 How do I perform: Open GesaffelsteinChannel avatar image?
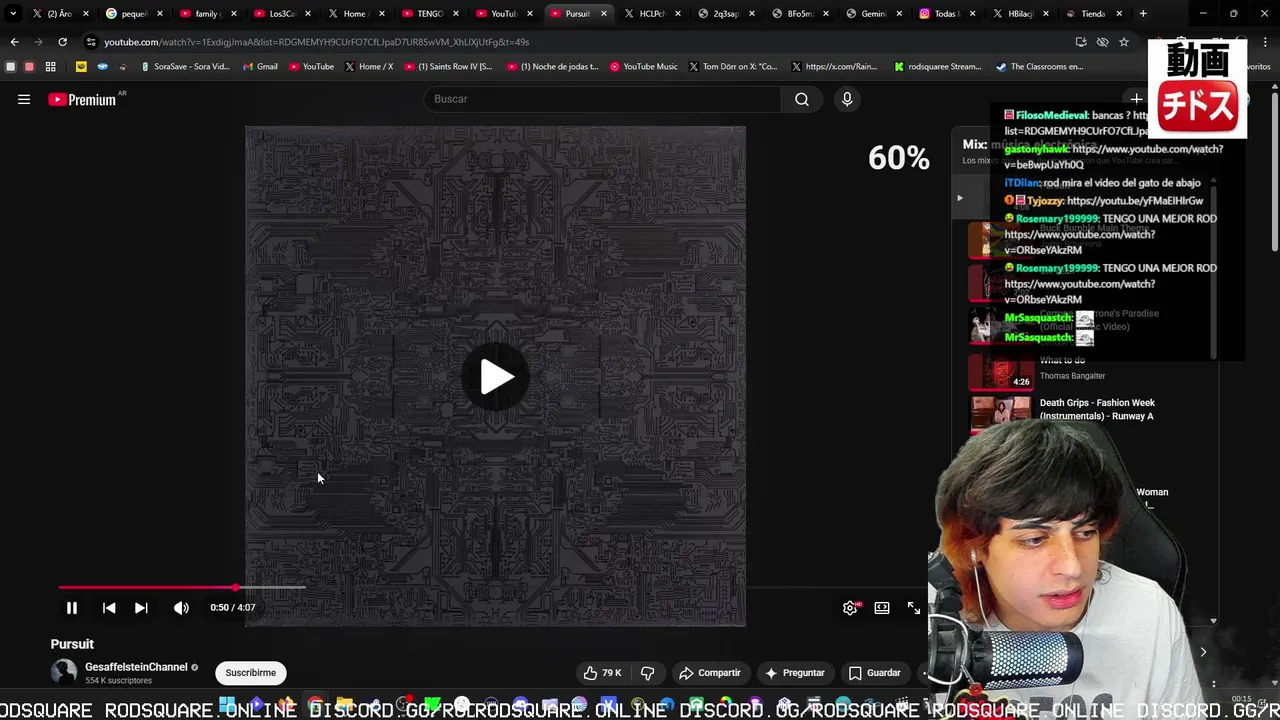64,672
